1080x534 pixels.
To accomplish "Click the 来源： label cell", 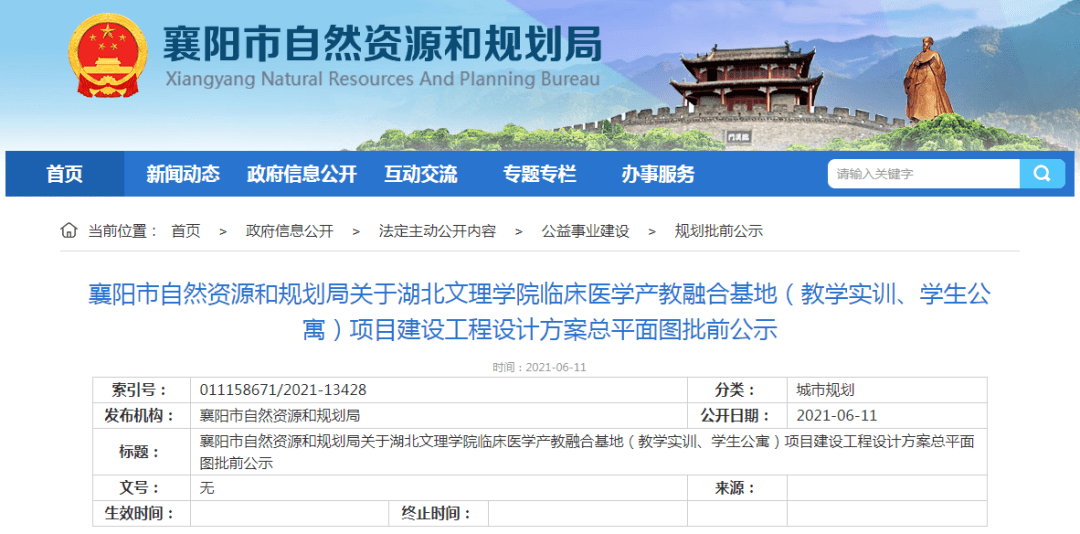I will point(737,489).
